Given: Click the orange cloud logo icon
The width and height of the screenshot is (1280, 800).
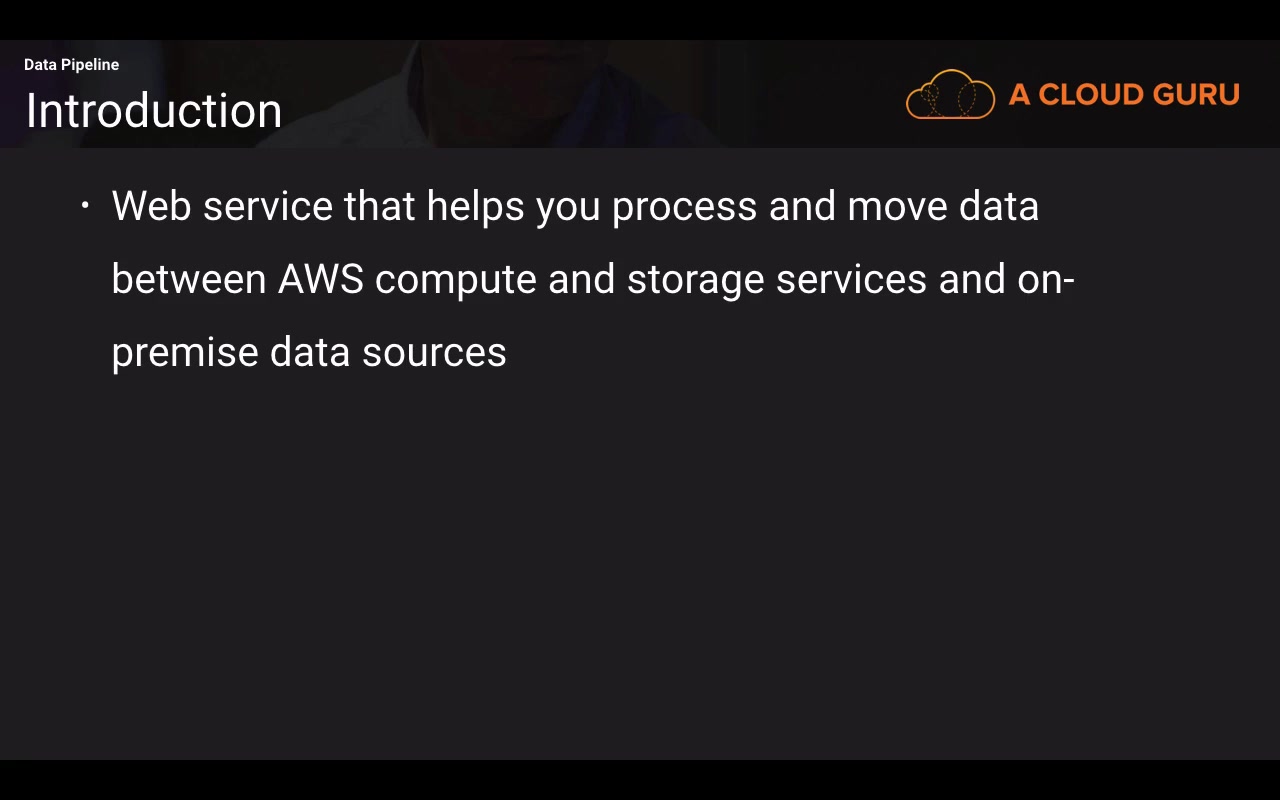Looking at the screenshot, I should [950, 95].
